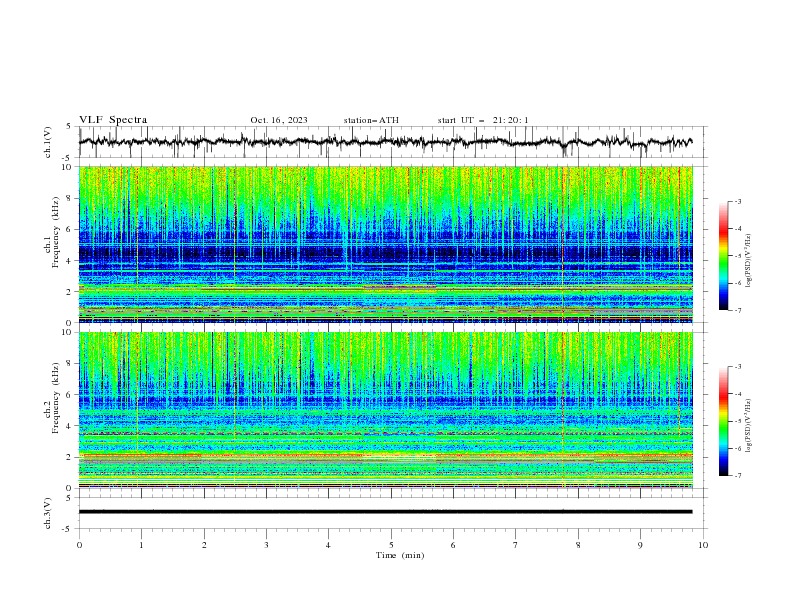Click the ch.1 colorbar "log(PSD)(V²/Hz)" label

(749, 261)
